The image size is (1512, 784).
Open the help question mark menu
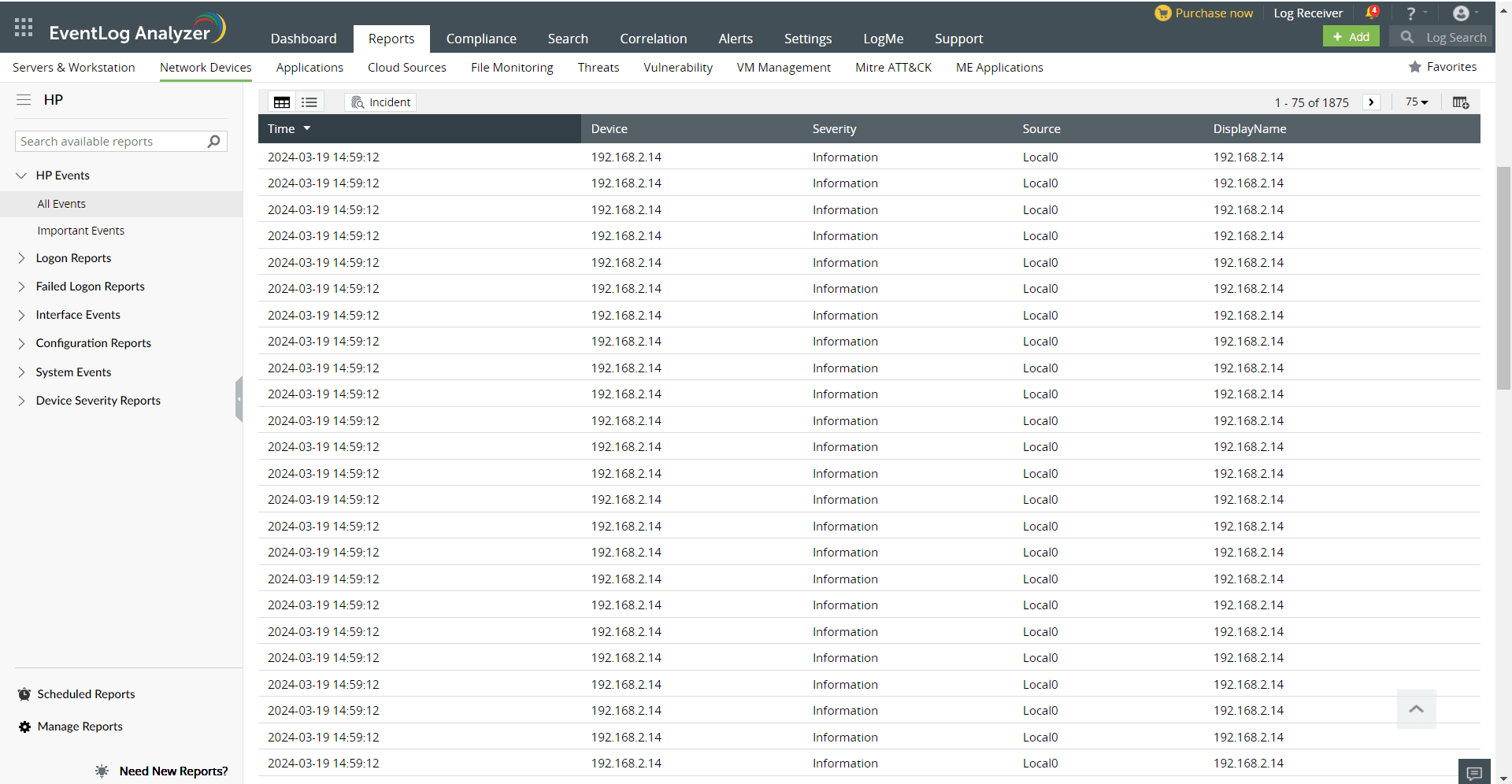click(x=1411, y=13)
